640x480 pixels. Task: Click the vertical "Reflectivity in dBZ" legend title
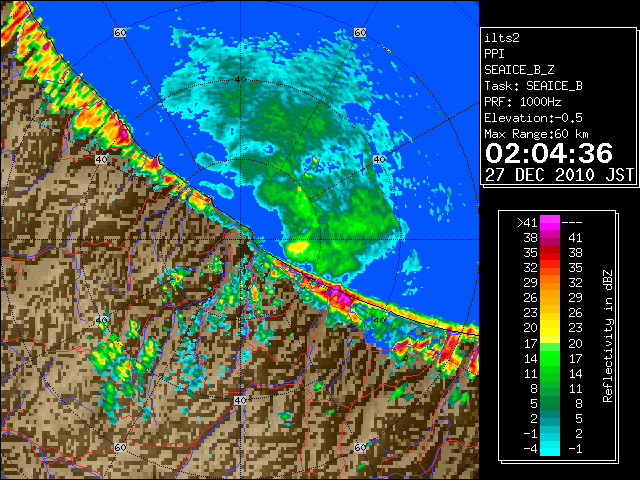coord(608,336)
